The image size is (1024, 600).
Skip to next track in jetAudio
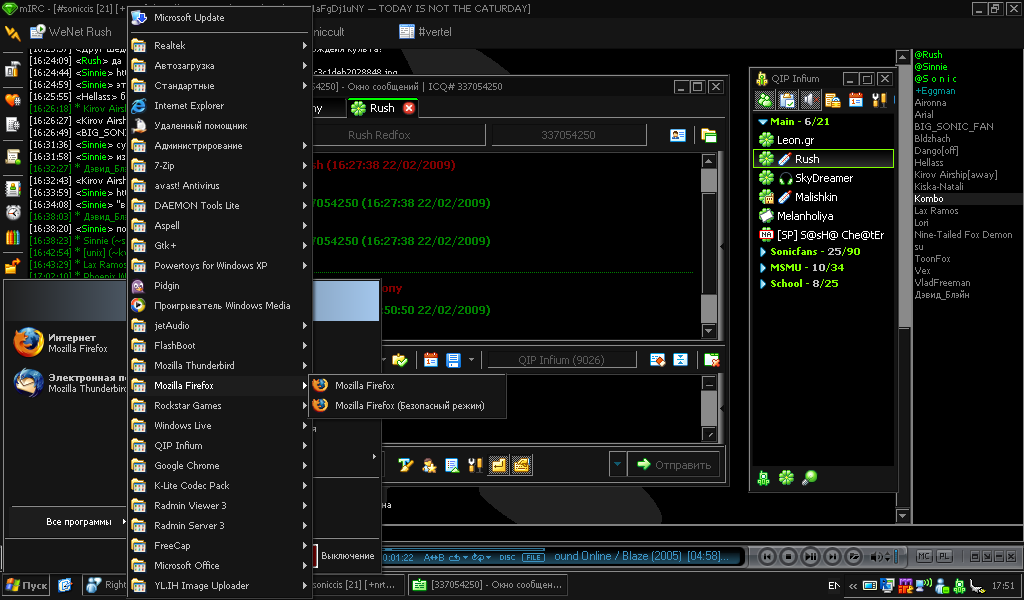832,556
